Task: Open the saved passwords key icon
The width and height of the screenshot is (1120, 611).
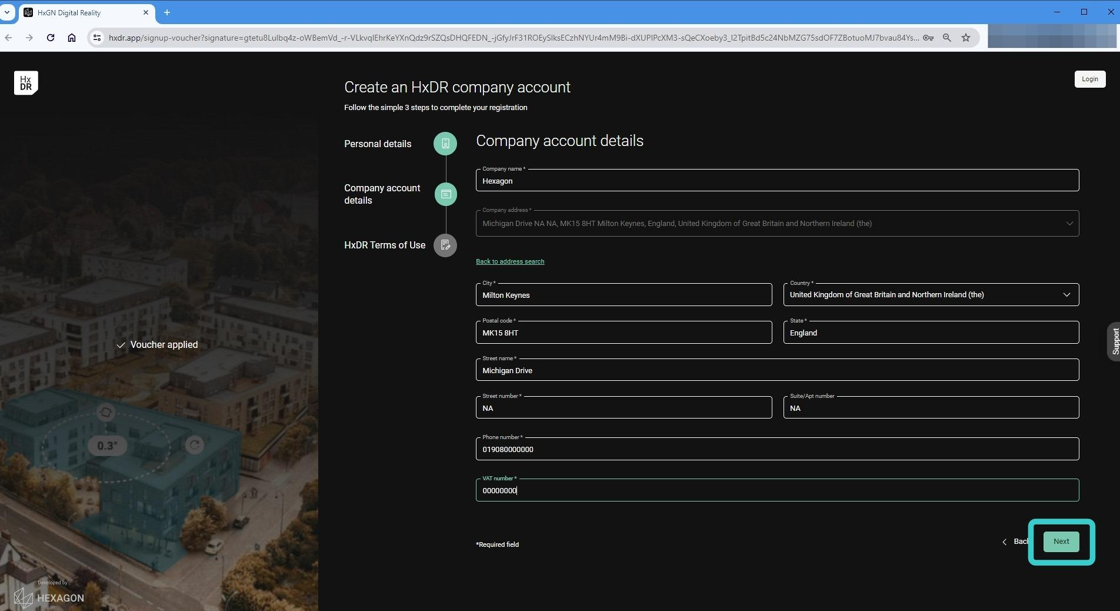Action: tap(928, 38)
